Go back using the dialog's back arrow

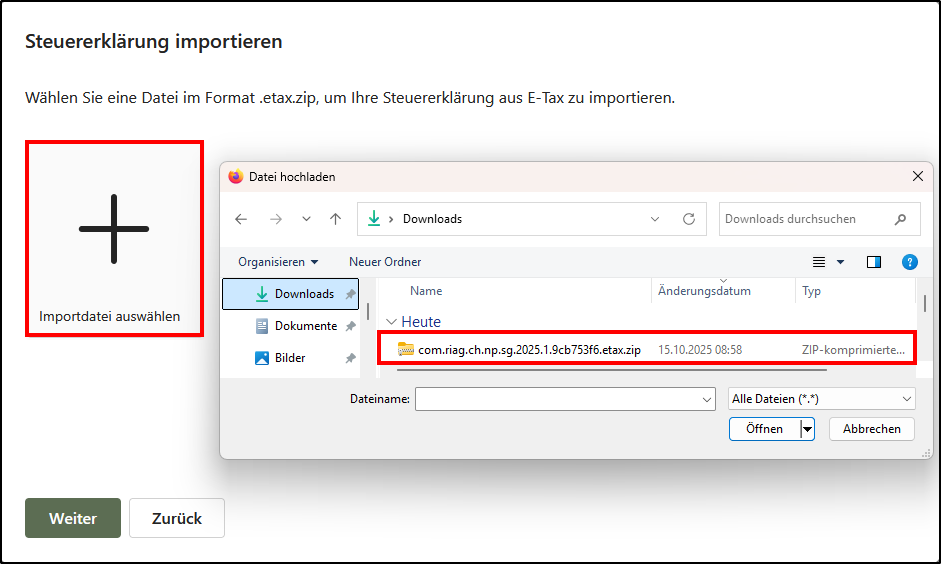pos(241,219)
